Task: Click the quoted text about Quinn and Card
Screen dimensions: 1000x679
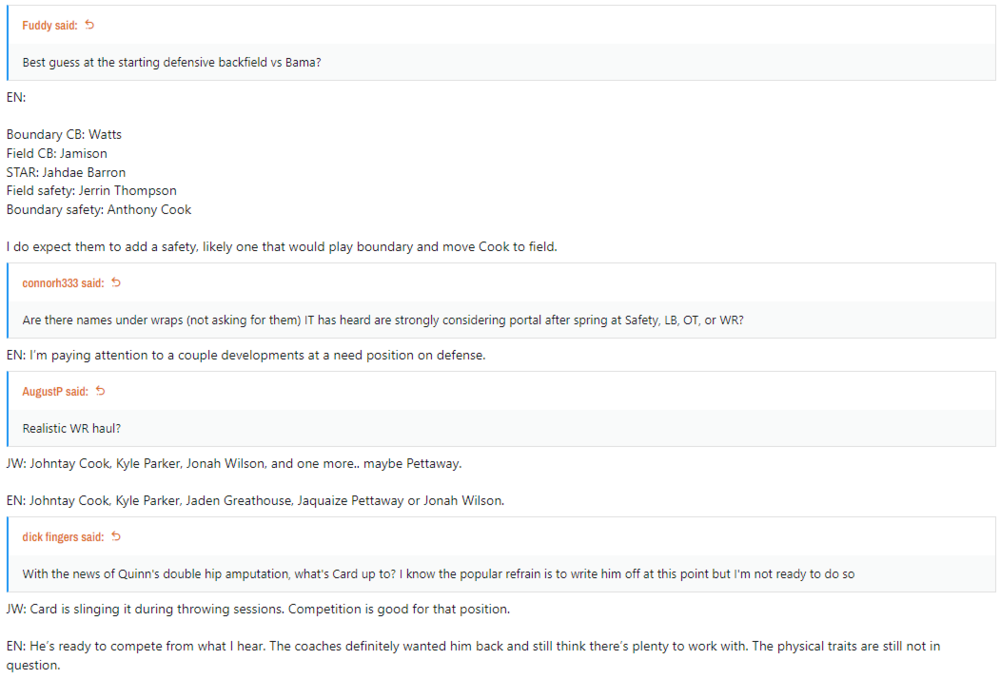Action: click(x=438, y=574)
